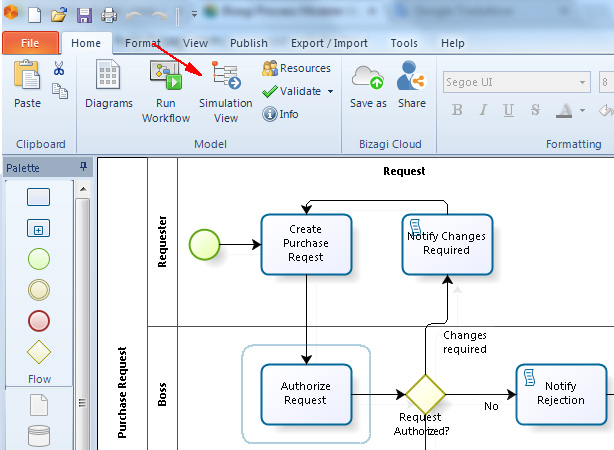614x450 pixels.
Task: Open the File menu
Action: [30, 43]
